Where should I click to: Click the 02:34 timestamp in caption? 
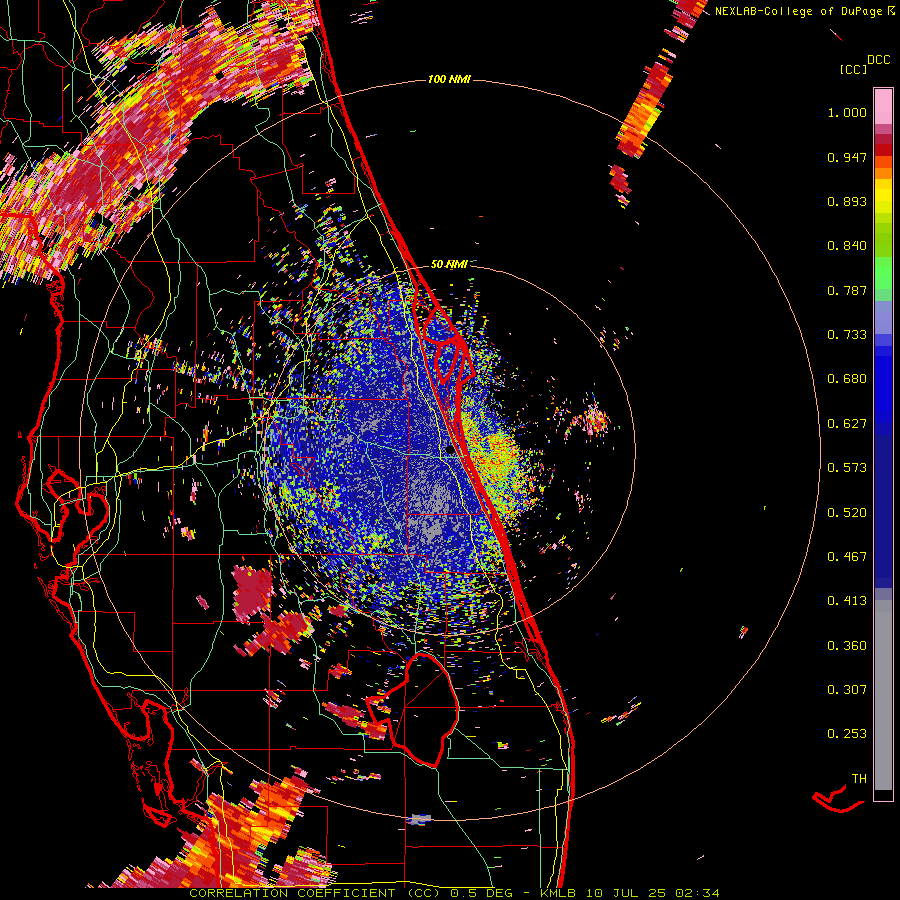click(697, 893)
